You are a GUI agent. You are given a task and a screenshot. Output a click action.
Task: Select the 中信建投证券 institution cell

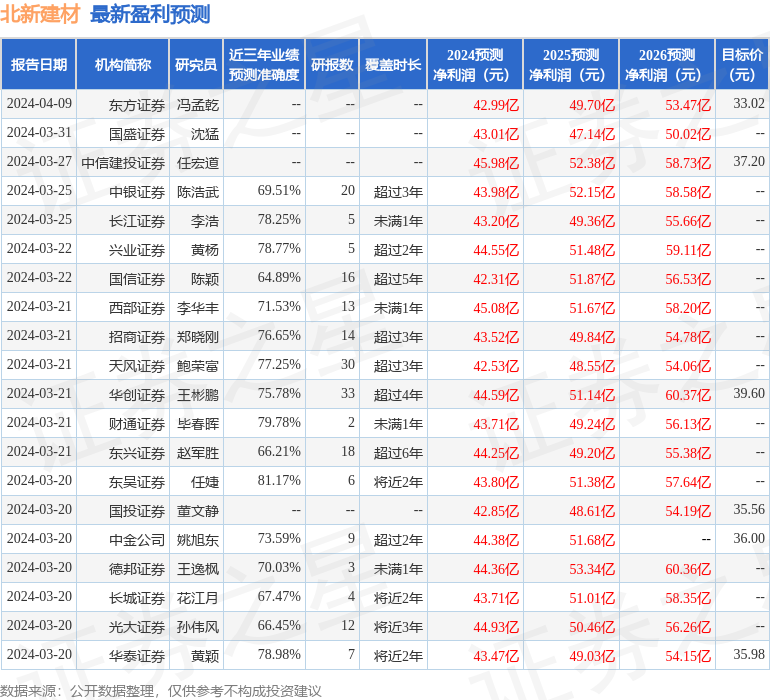click(x=123, y=163)
